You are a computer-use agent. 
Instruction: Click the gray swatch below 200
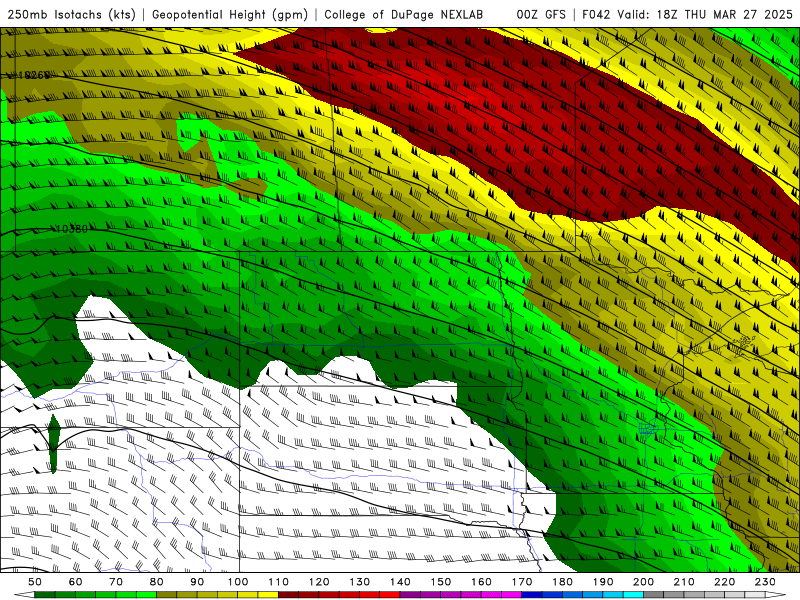(x=654, y=595)
